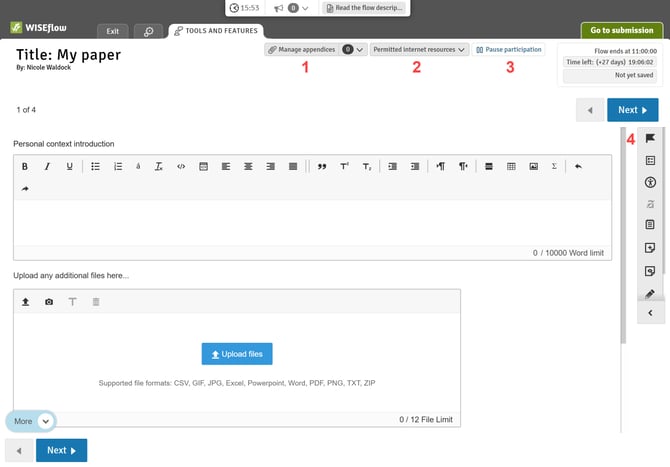Align text to the right

click(x=270, y=167)
